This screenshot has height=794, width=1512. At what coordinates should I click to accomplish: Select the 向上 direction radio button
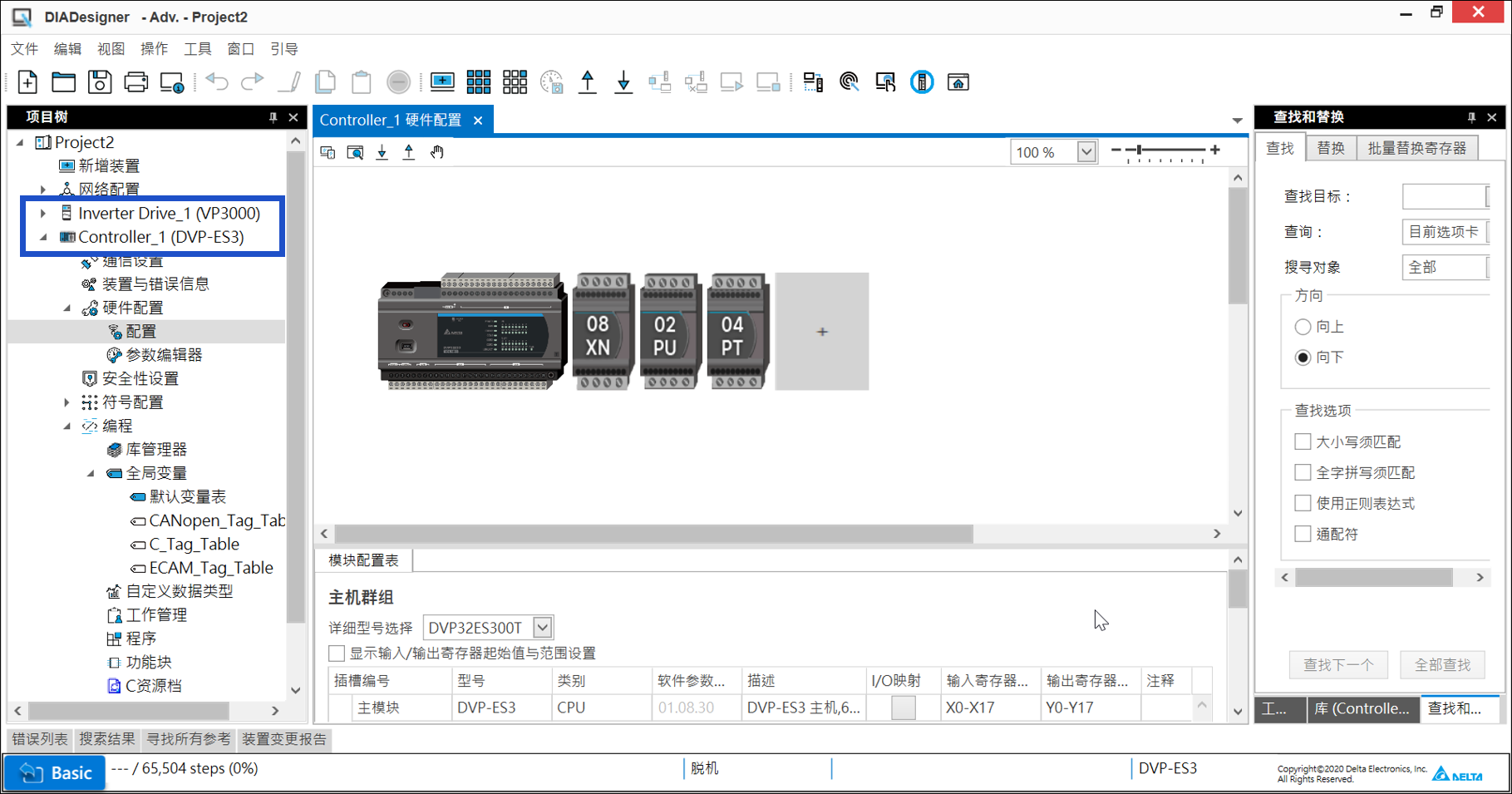(x=1303, y=327)
